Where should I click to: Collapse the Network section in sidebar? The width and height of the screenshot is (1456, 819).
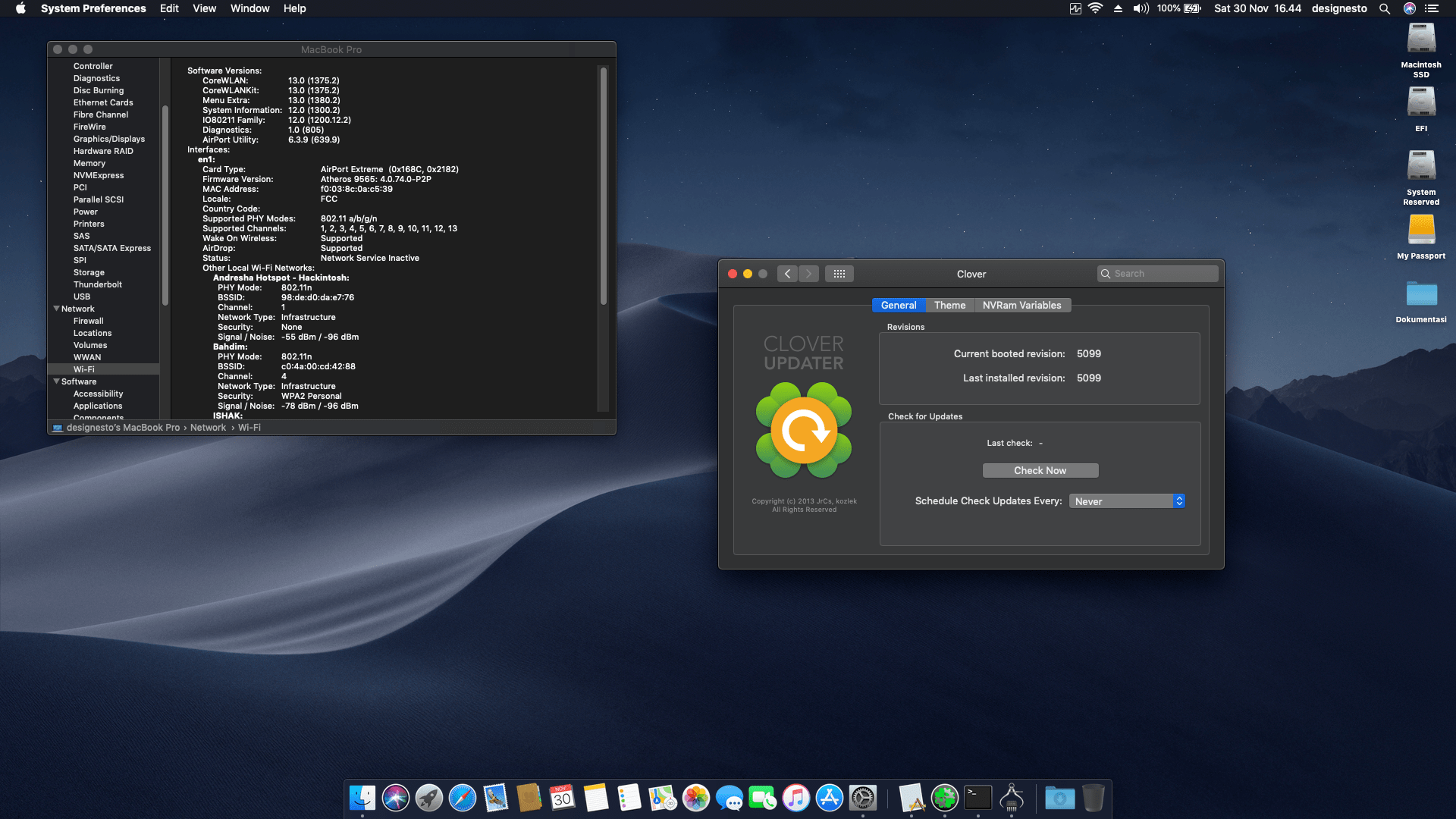pos(56,309)
